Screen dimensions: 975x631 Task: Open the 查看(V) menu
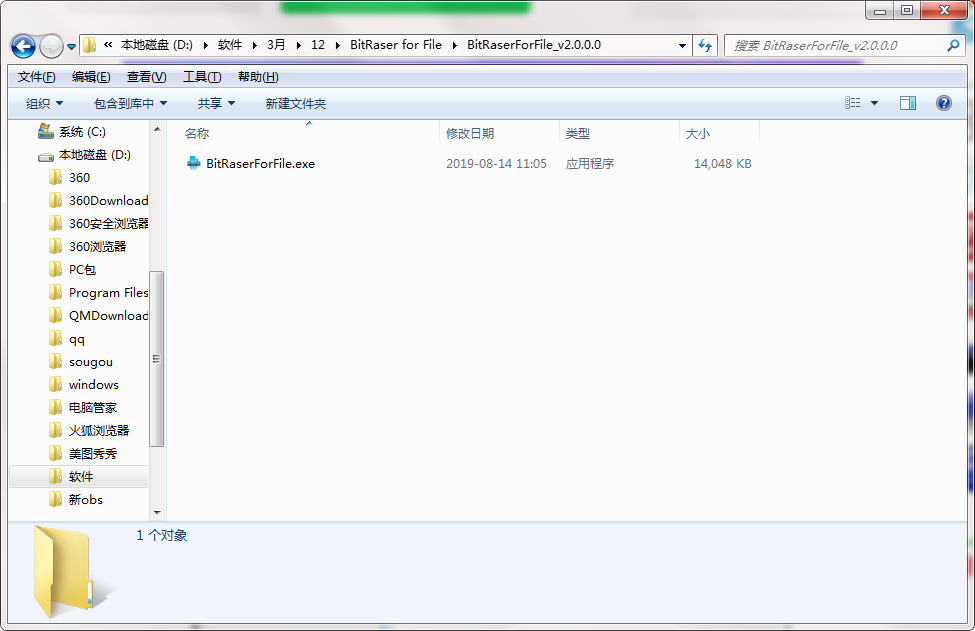click(x=146, y=77)
